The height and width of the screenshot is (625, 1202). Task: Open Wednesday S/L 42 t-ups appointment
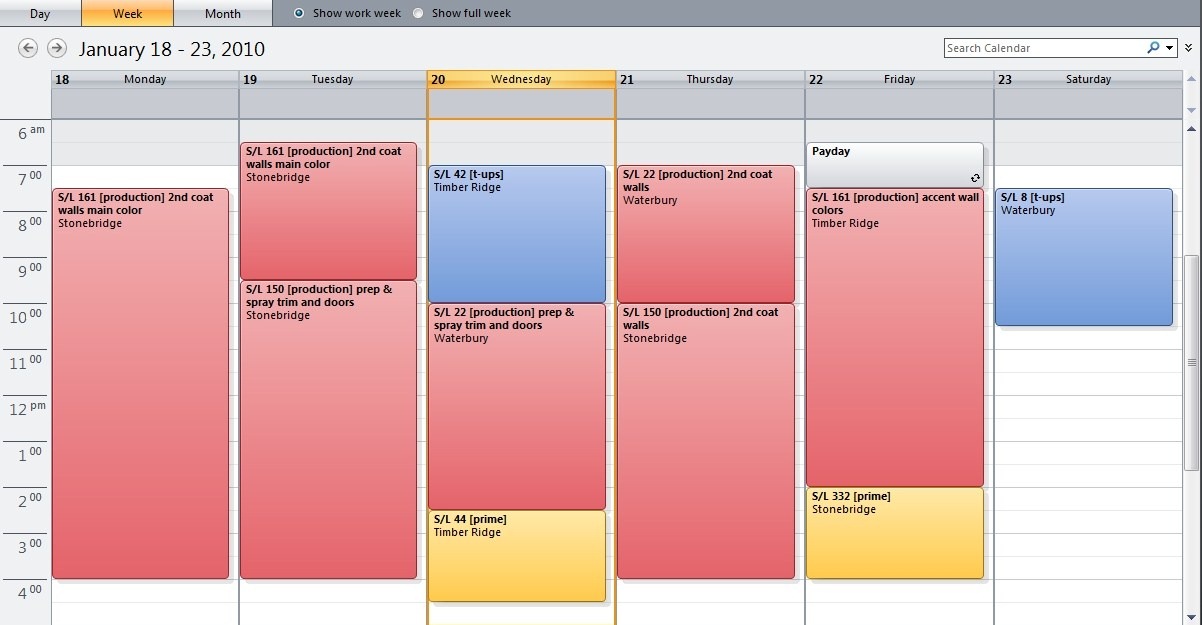(x=517, y=234)
